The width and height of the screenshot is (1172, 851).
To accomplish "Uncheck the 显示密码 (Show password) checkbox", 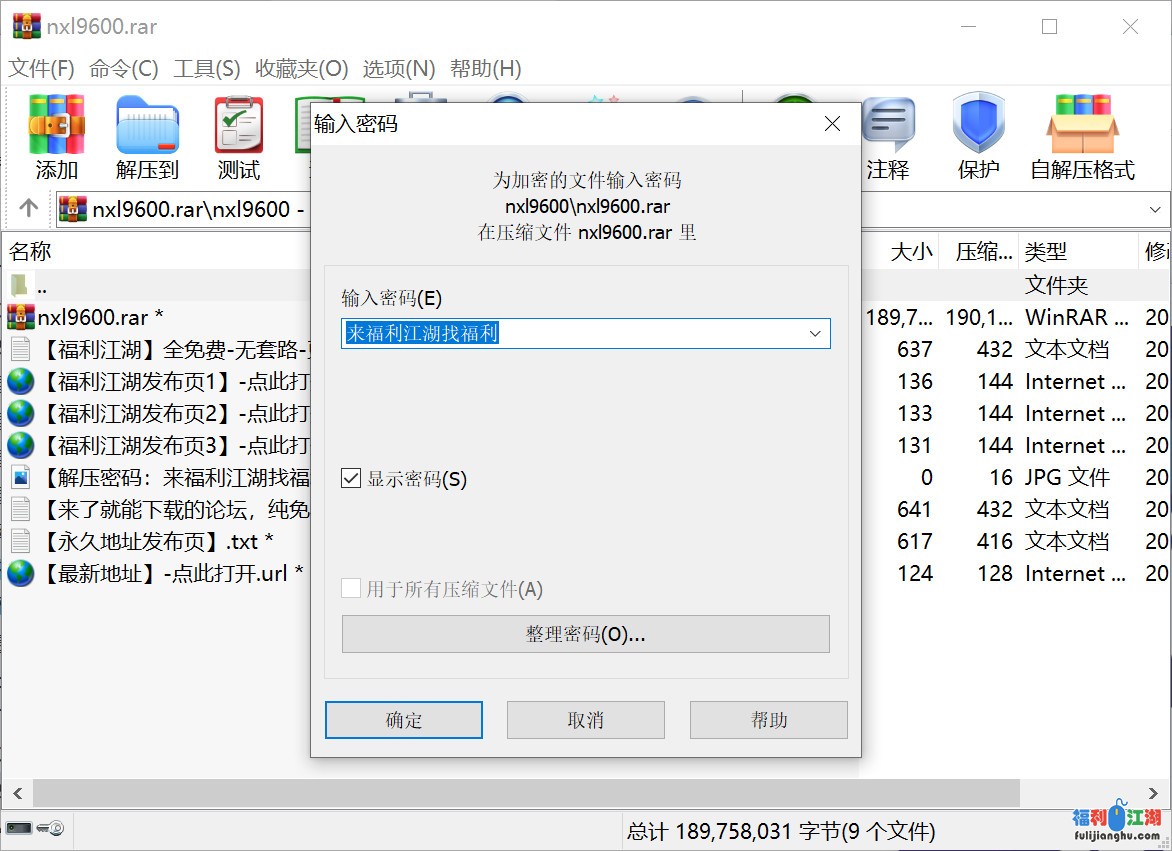I will (x=351, y=479).
